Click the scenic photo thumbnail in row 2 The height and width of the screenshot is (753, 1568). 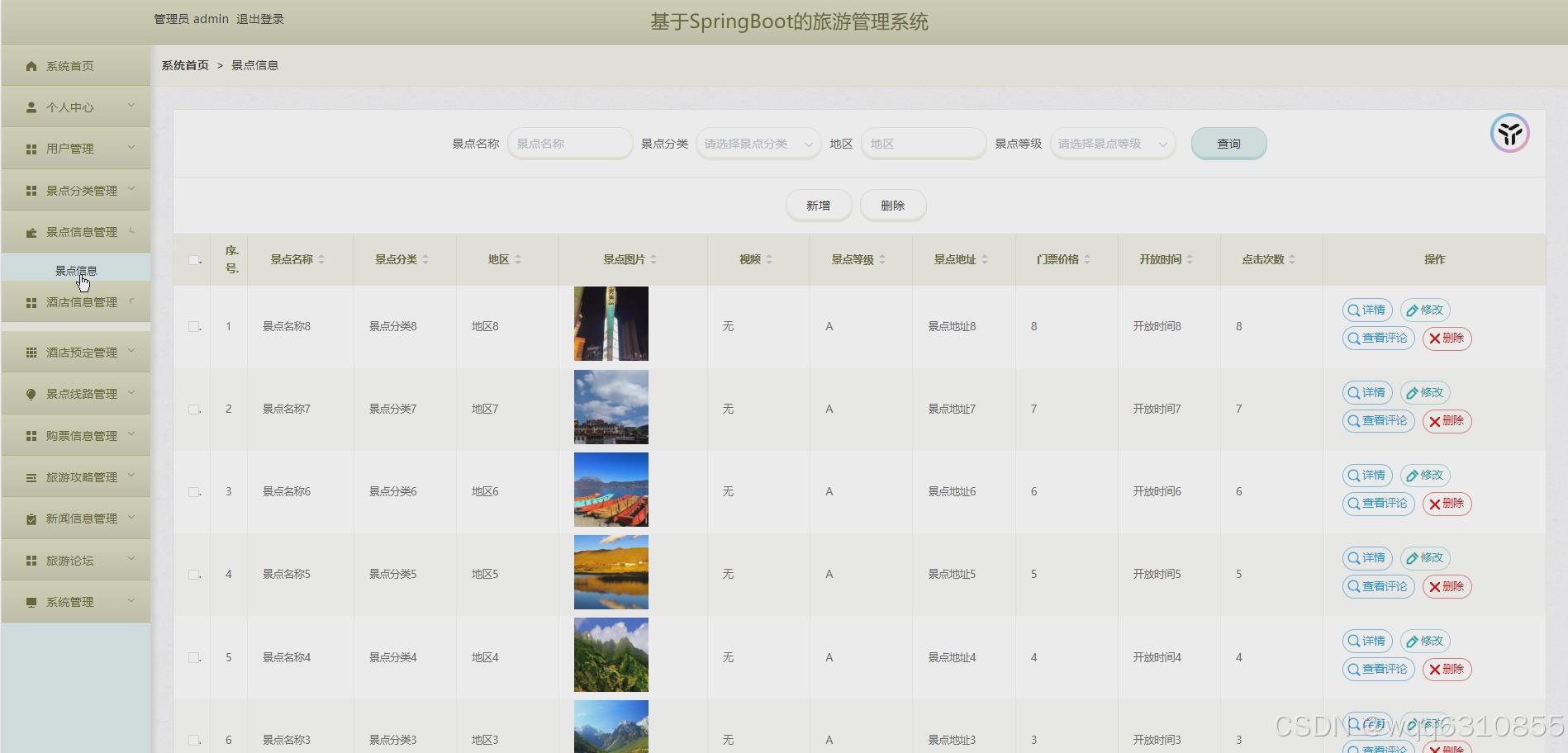pos(611,406)
